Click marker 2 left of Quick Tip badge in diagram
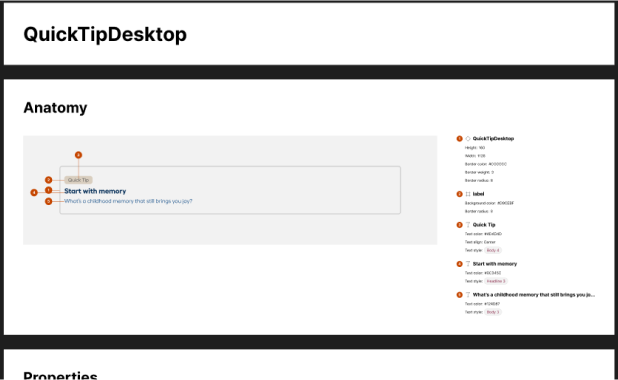This screenshot has width=618, height=380. tap(48, 180)
